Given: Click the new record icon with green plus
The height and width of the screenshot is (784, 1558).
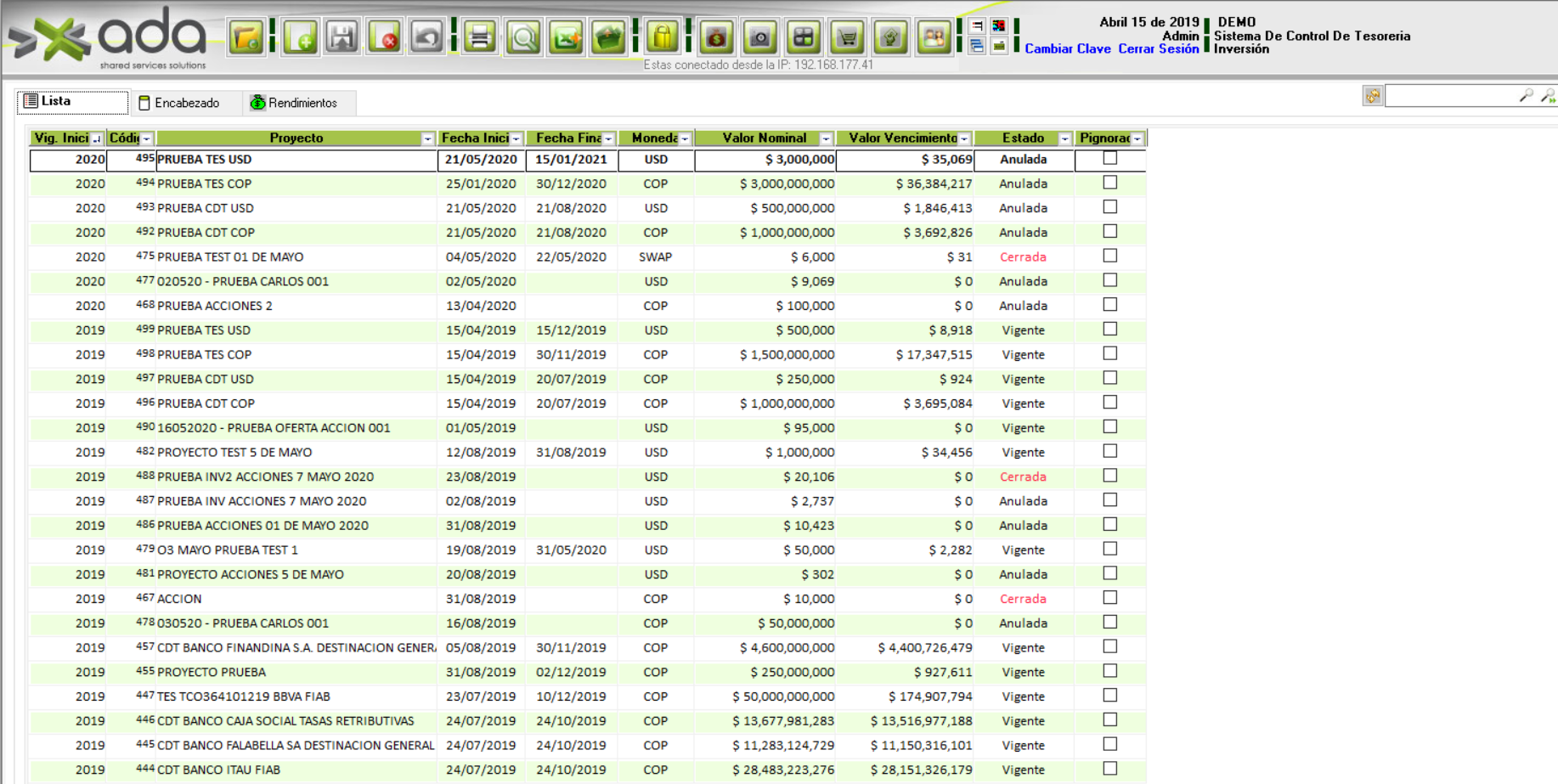Looking at the screenshot, I should tap(301, 37).
